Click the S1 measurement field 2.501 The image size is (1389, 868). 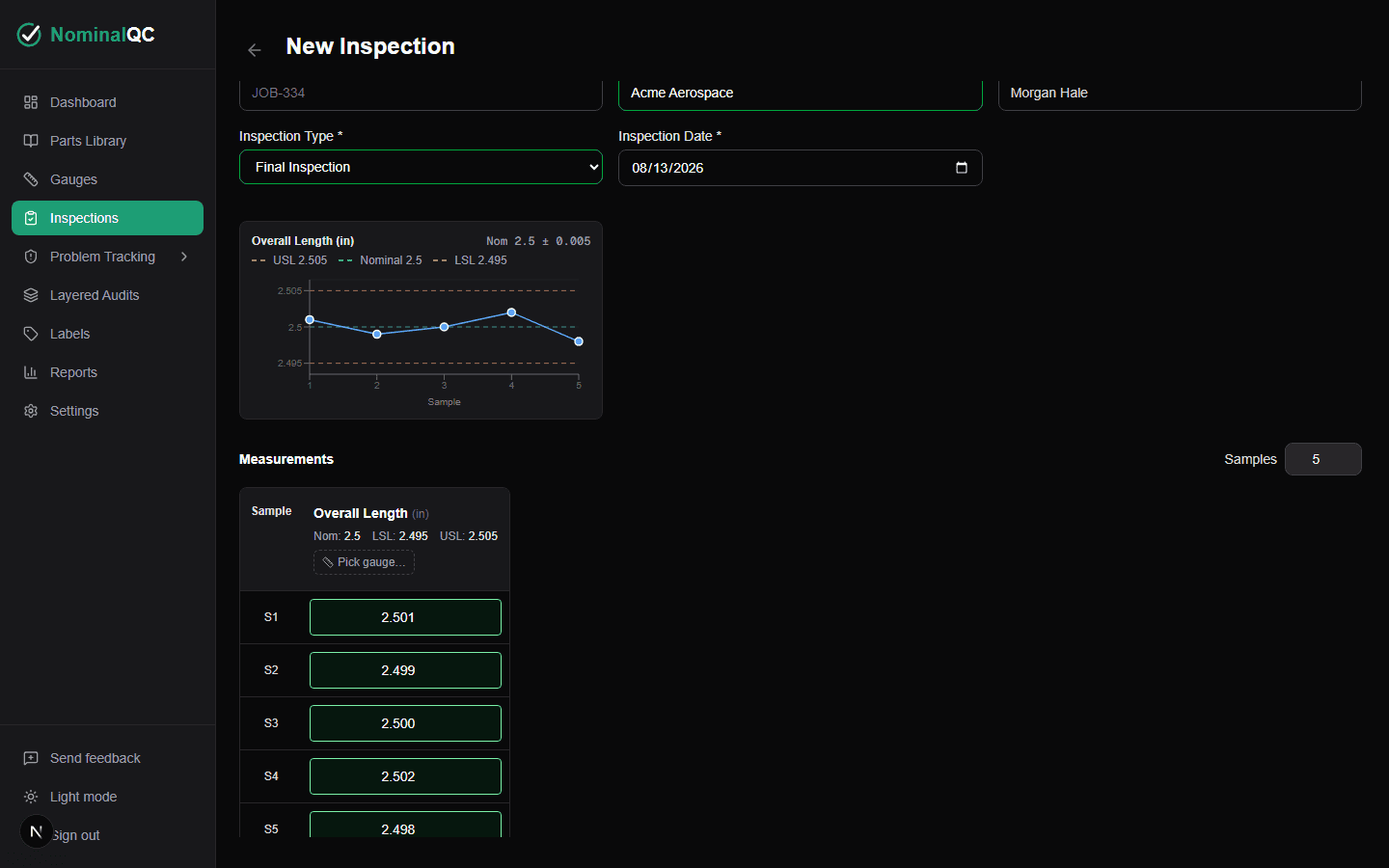click(405, 617)
